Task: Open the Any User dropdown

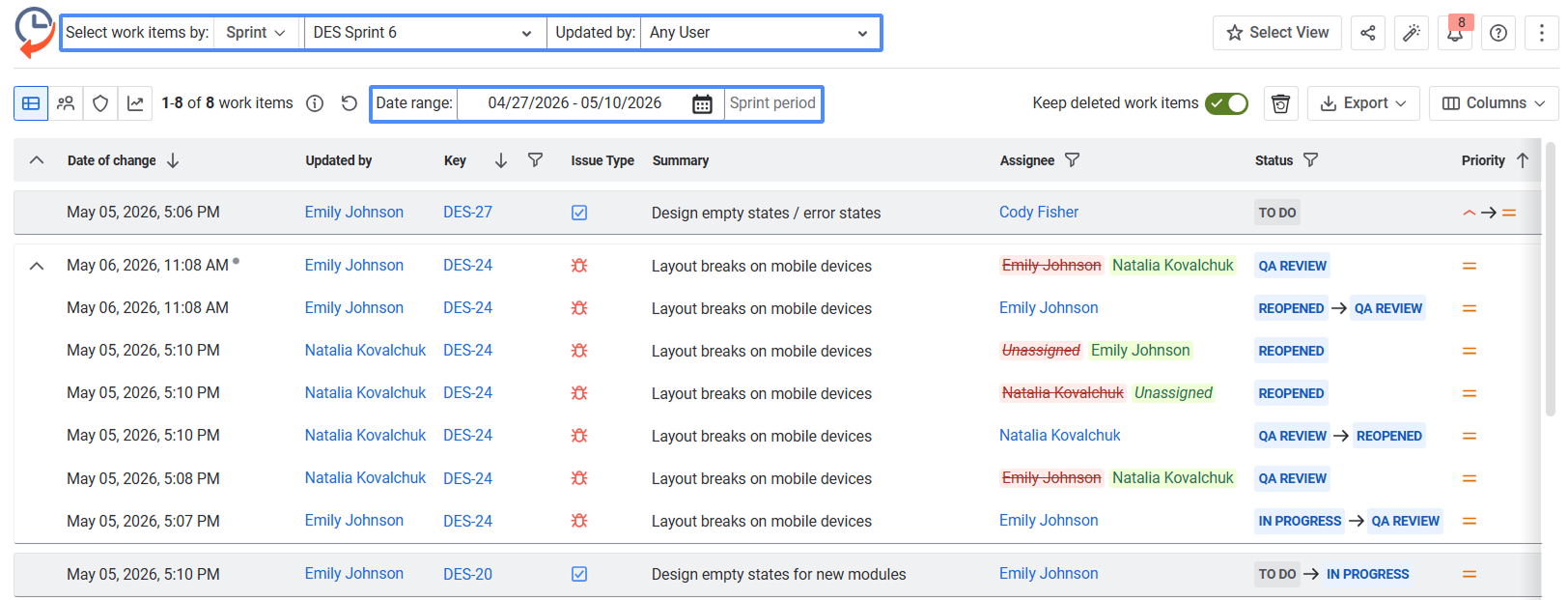Action: pos(759,33)
